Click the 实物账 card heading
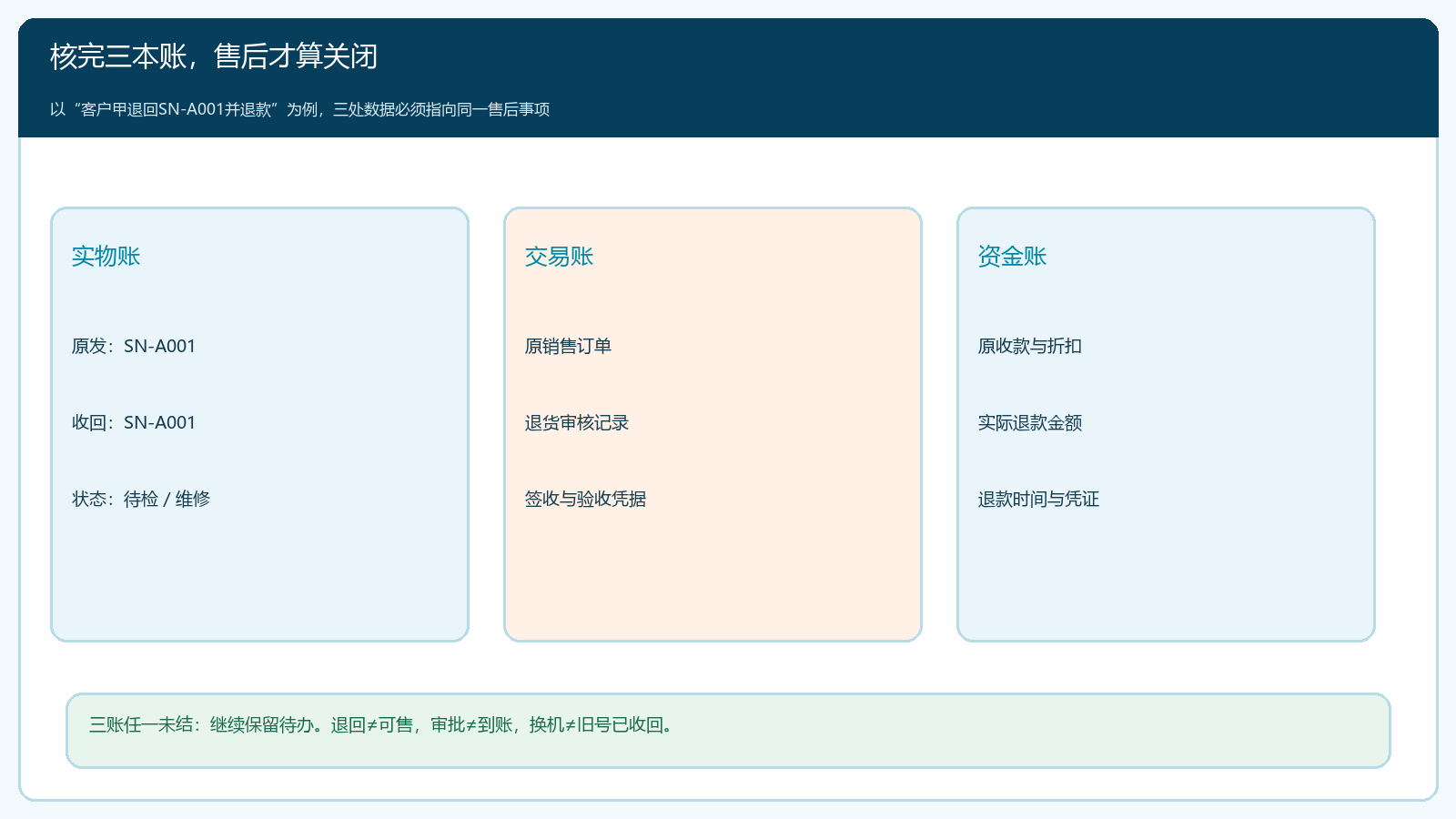This screenshot has width=1456, height=819. point(106,257)
